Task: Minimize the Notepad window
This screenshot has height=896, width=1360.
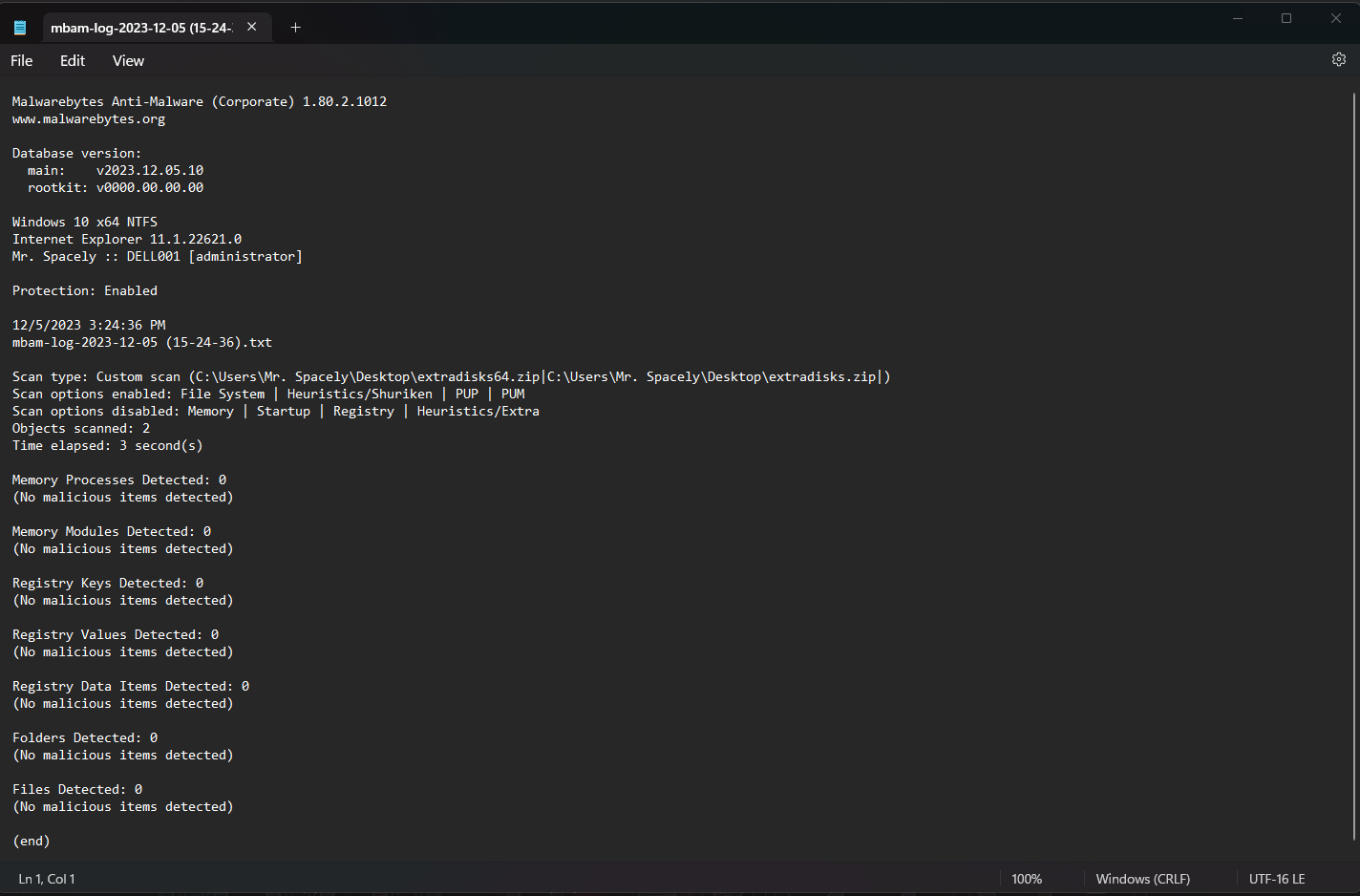Action: click(1238, 18)
